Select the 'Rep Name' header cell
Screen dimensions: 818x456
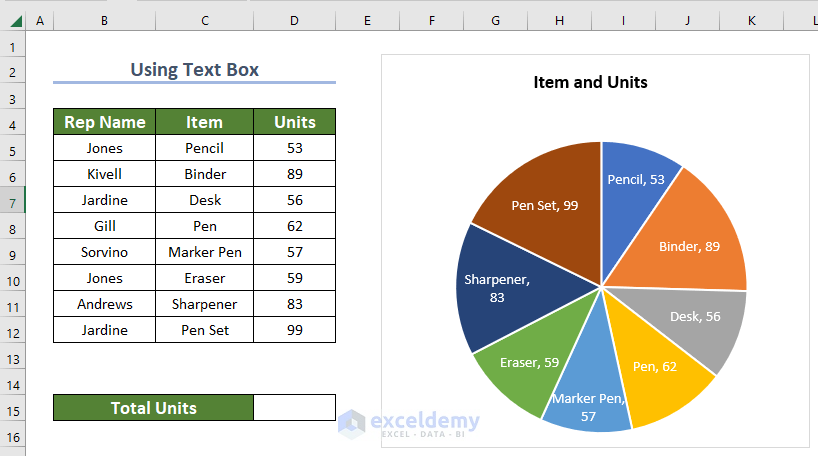click(x=104, y=122)
